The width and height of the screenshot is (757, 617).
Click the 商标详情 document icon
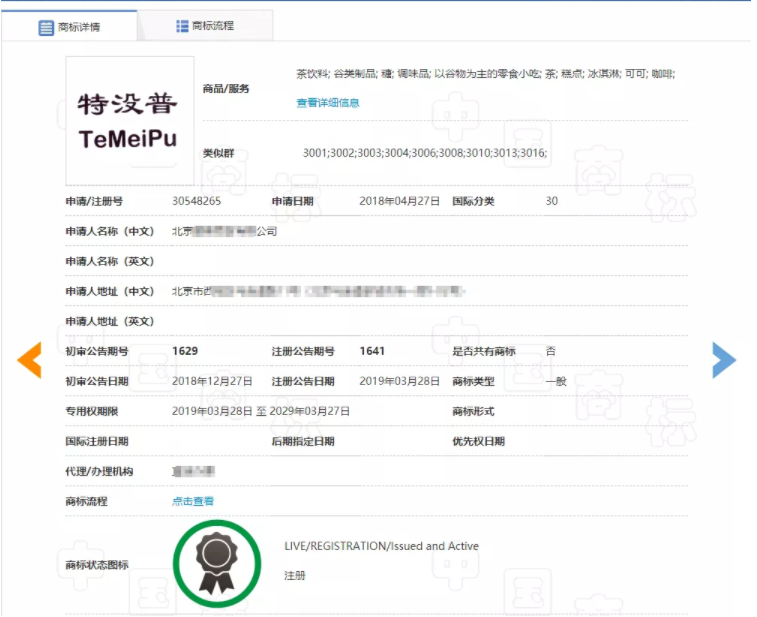click(x=46, y=28)
